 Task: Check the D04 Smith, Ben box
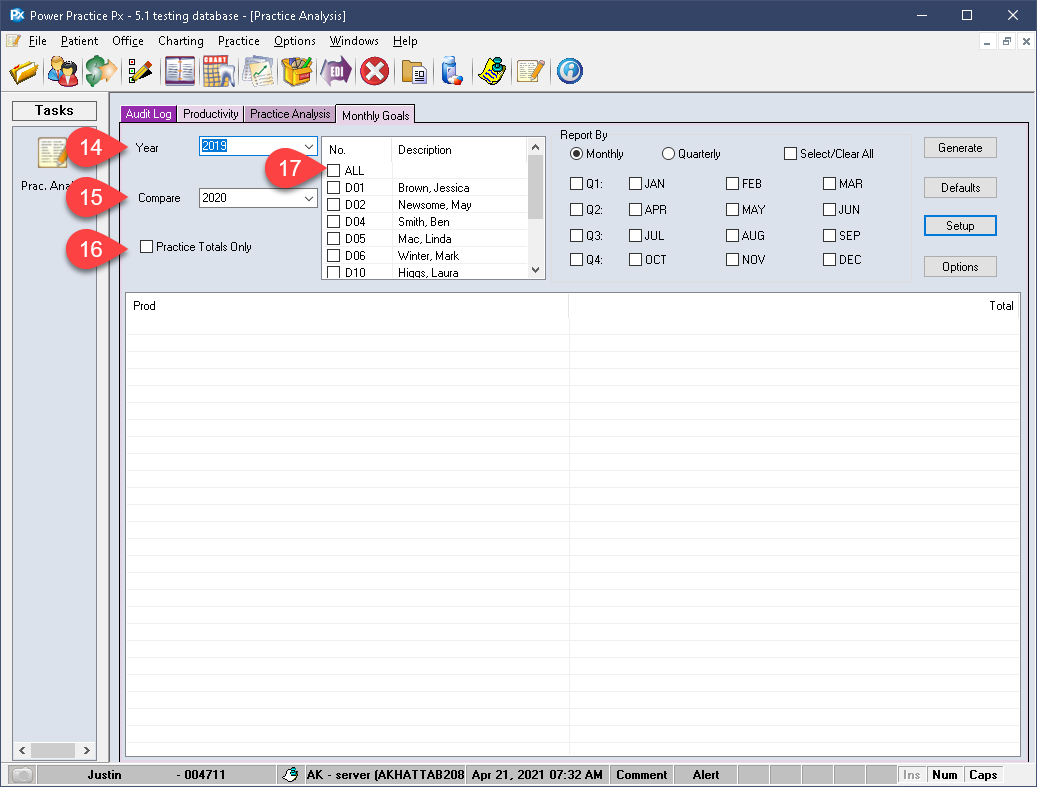334,222
